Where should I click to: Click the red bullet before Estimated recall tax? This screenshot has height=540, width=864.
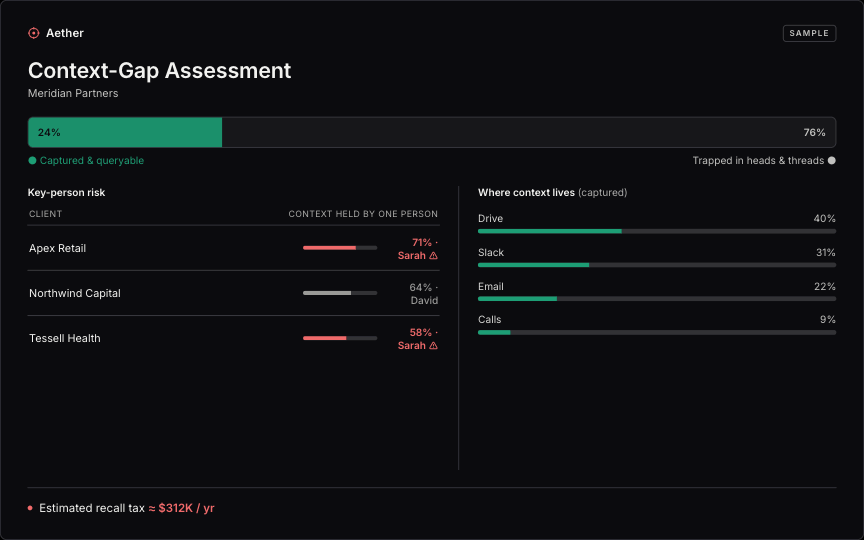click(x=30, y=508)
